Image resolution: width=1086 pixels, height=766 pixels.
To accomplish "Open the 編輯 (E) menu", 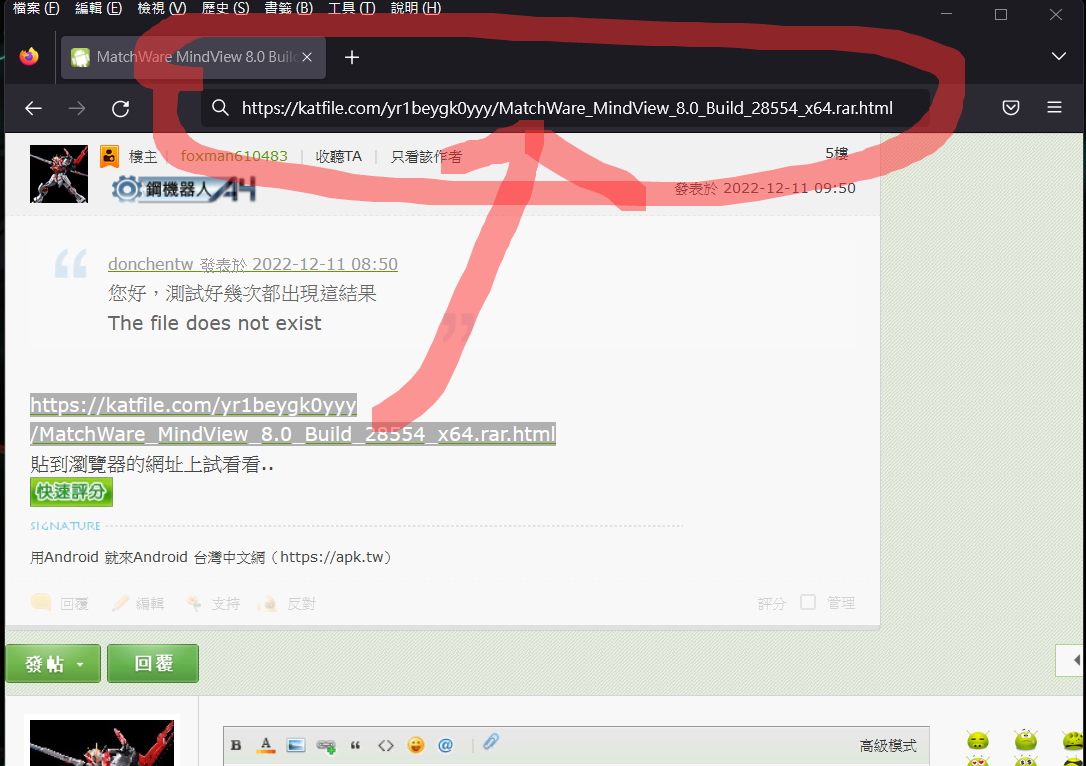I will click(x=98, y=8).
